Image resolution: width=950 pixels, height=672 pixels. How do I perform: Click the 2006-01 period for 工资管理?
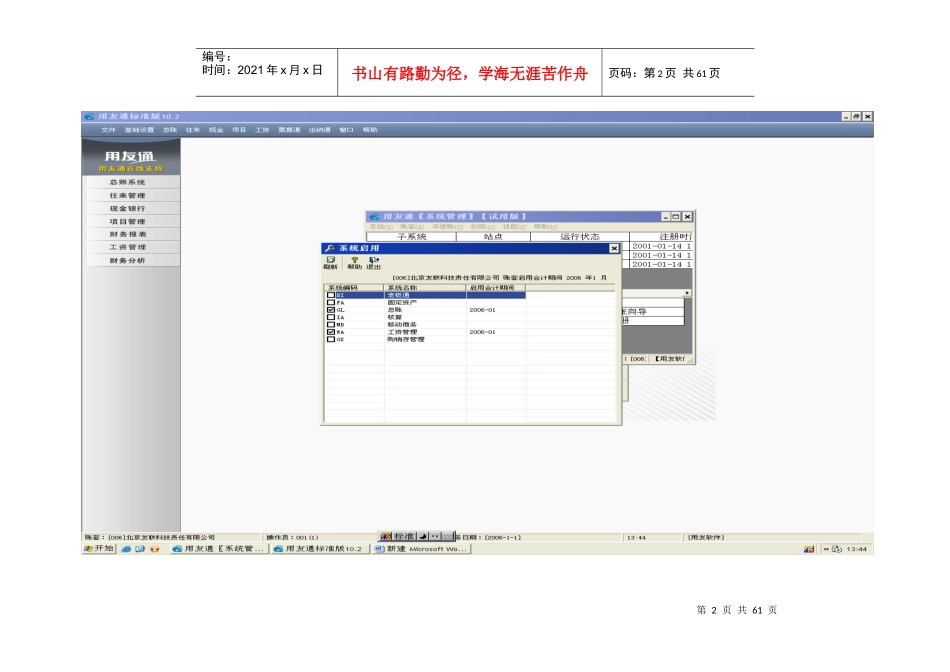click(x=482, y=332)
